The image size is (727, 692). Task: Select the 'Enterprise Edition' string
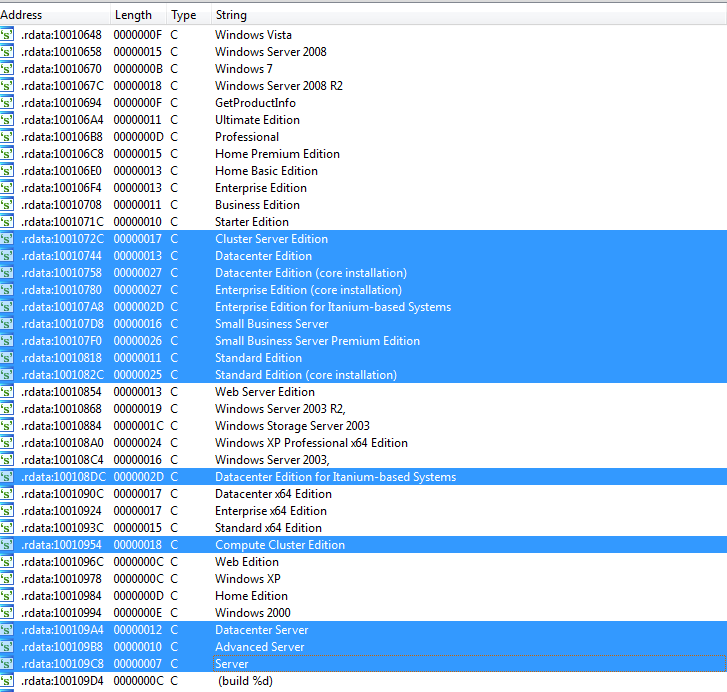(261, 188)
